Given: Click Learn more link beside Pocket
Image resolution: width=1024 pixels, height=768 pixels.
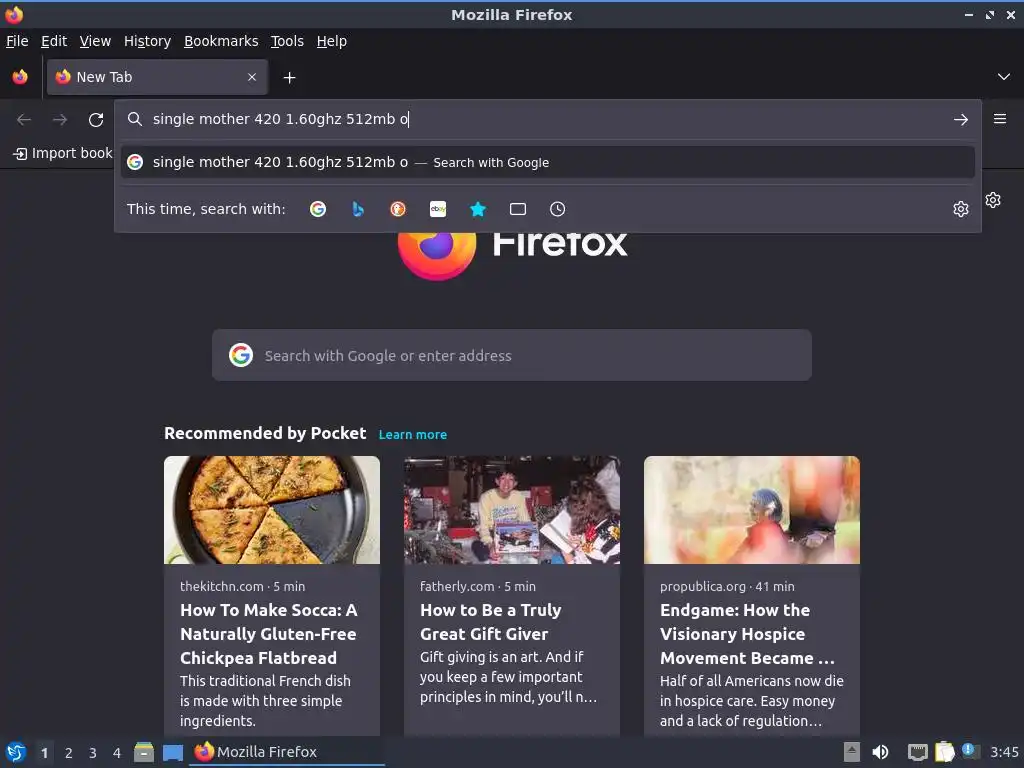Looking at the screenshot, I should (x=413, y=434).
